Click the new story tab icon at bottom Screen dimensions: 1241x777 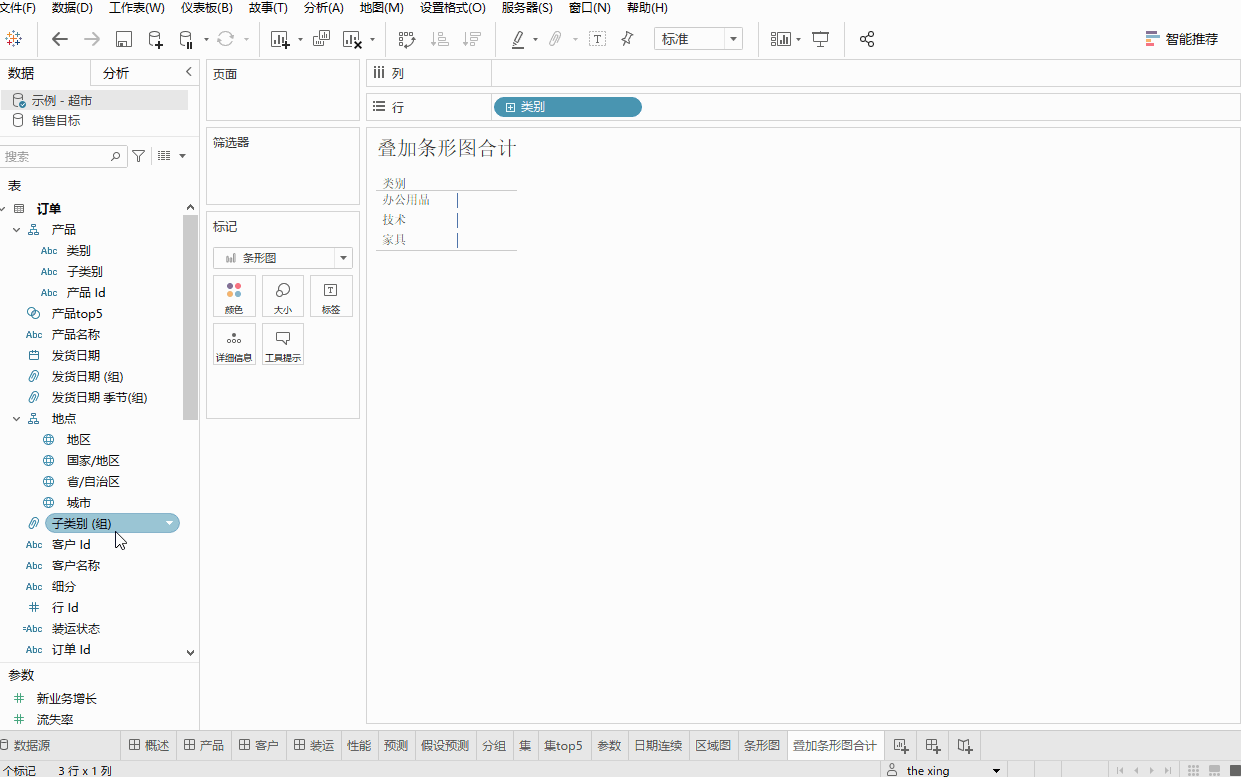965,745
